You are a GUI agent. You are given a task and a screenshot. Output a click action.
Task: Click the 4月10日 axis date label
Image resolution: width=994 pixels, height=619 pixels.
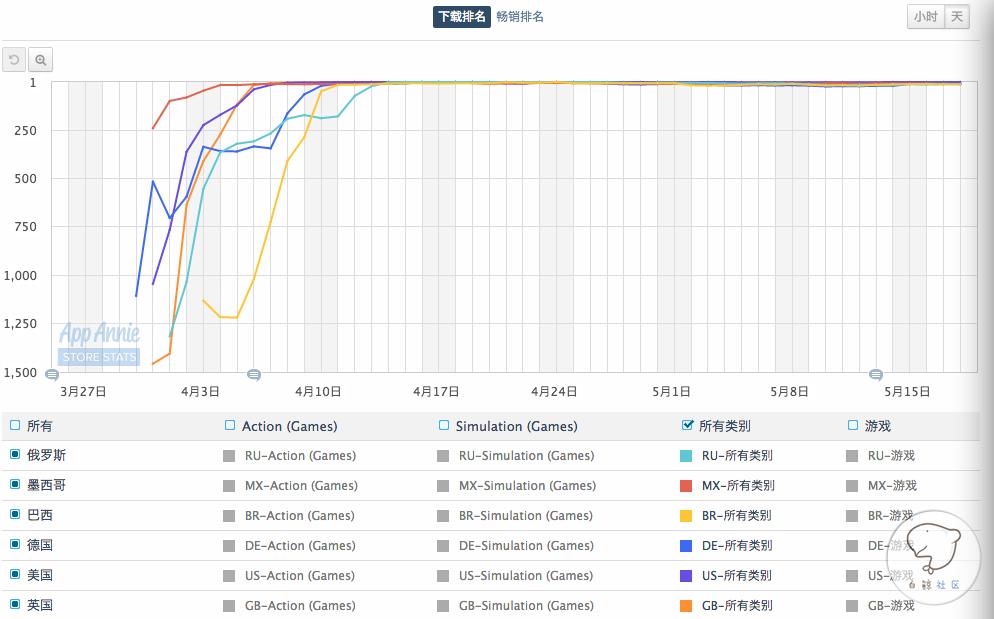coord(318,391)
